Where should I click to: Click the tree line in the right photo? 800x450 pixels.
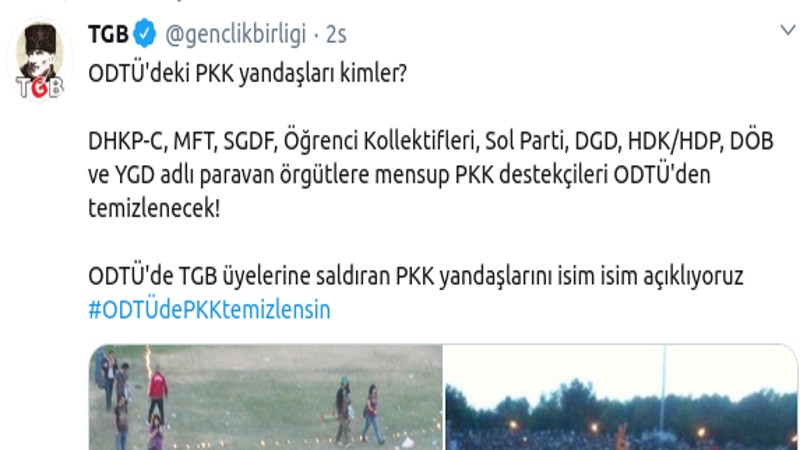[x=621, y=408]
